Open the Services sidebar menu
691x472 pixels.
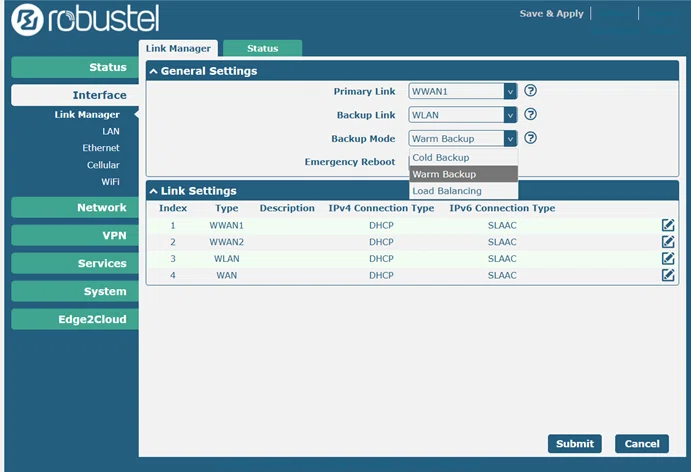click(x=75, y=264)
